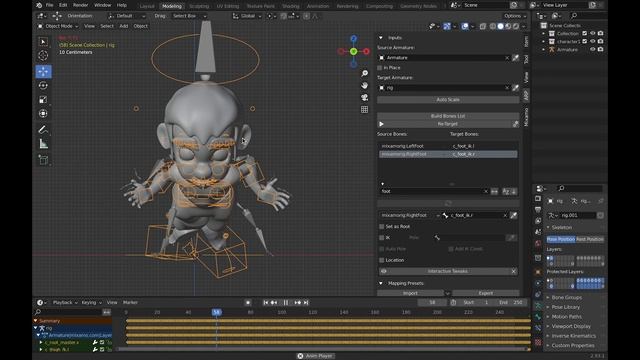Switch to the Layout workspace tab
The image size is (640, 360).
point(147,6)
